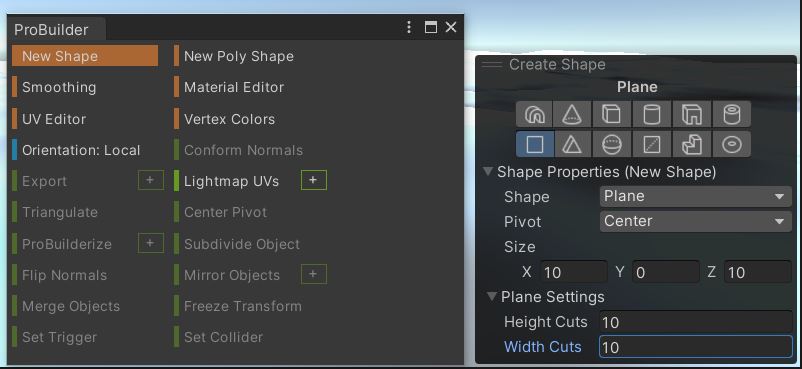The image size is (802, 369).
Task: Toggle Orientation: Local handle mode
Action: [x=81, y=150]
